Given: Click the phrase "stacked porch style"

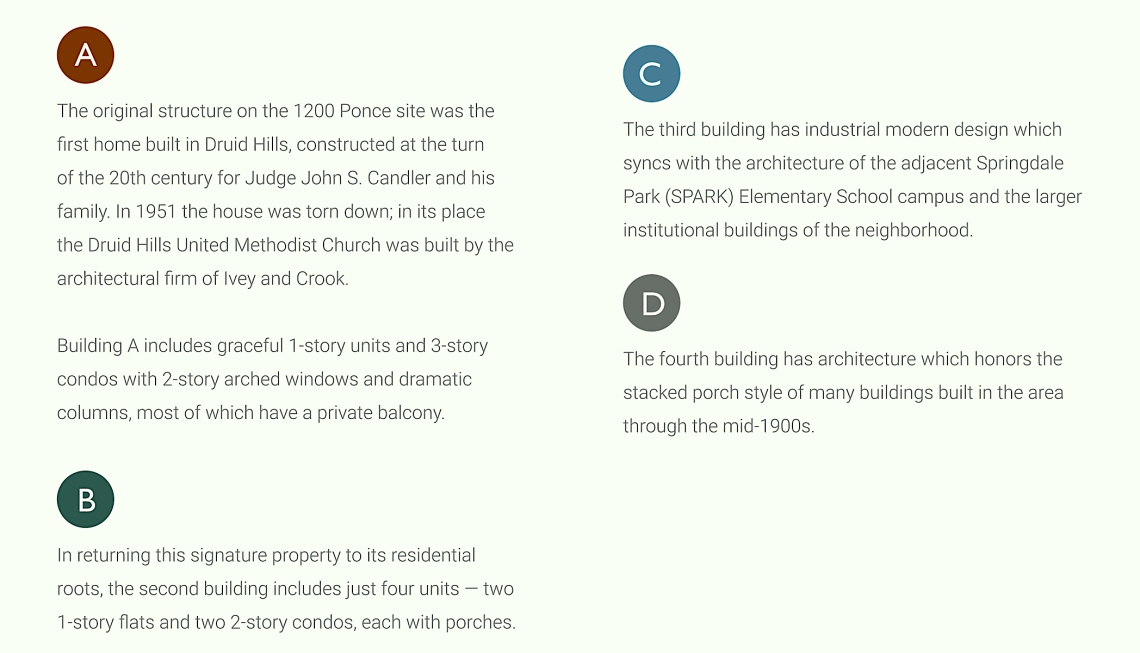Looking at the screenshot, I should (702, 393).
